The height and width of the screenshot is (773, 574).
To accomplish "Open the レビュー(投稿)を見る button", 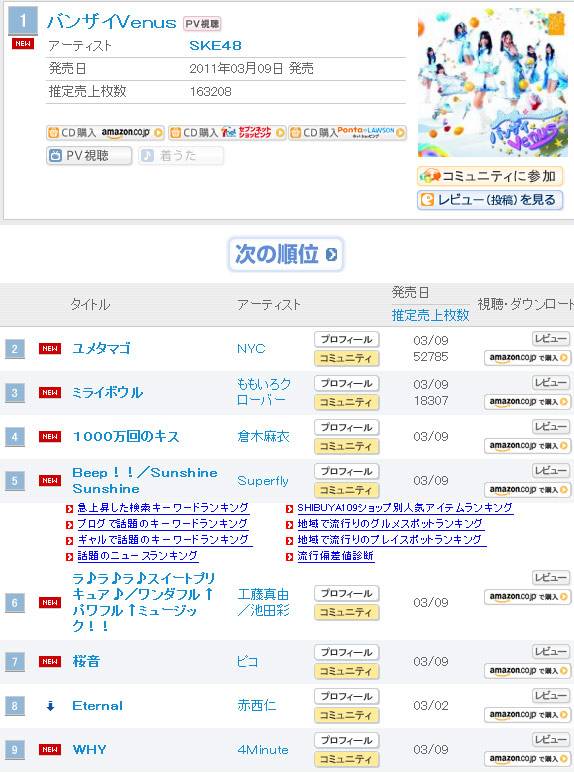I will [x=490, y=200].
